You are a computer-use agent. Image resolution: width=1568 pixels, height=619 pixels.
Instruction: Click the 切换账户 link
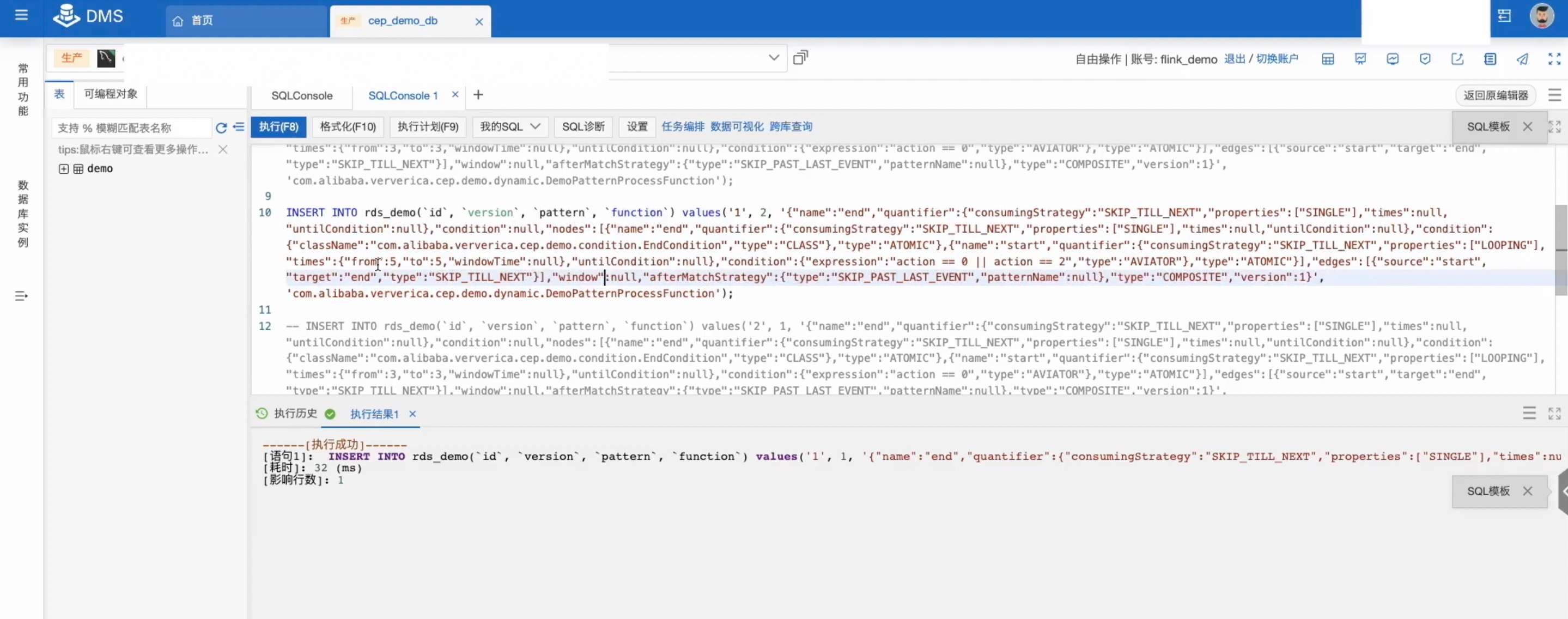pyautogui.click(x=1277, y=59)
